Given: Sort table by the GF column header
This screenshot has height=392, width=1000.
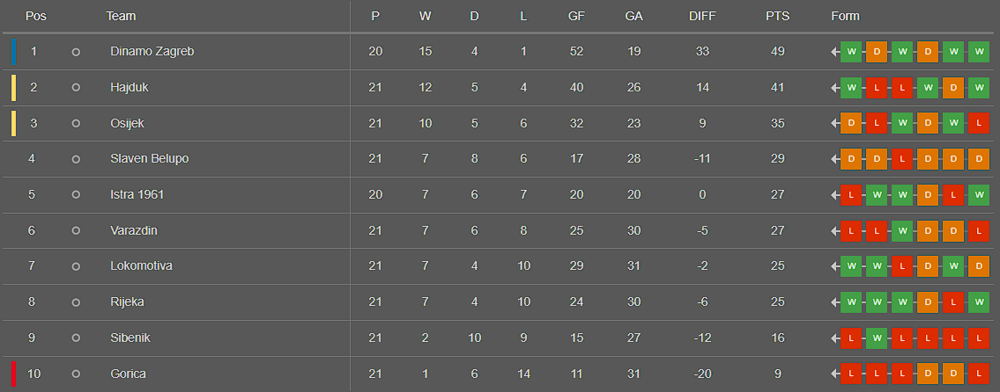Looking at the screenshot, I should pyautogui.click(x=577, y=17).
